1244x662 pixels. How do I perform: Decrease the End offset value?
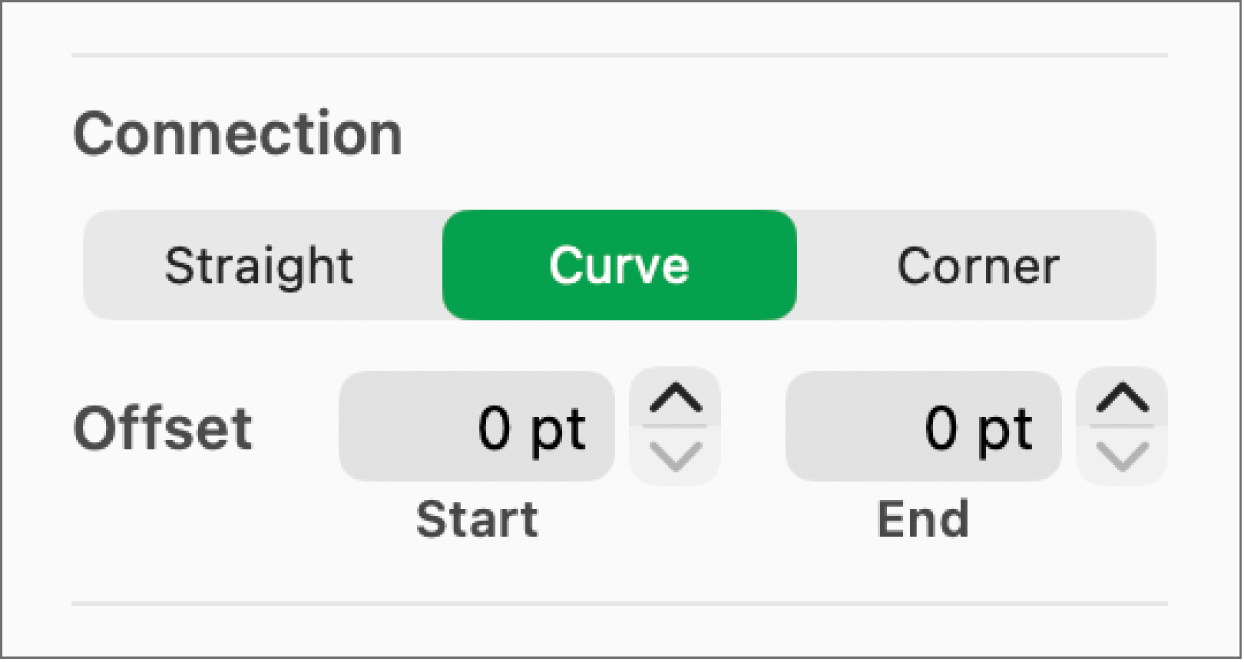pos(1122,456)
